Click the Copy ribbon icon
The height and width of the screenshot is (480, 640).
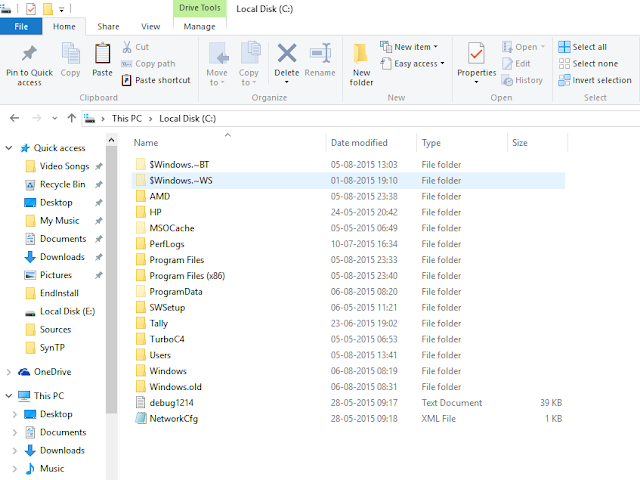point(71,53)
